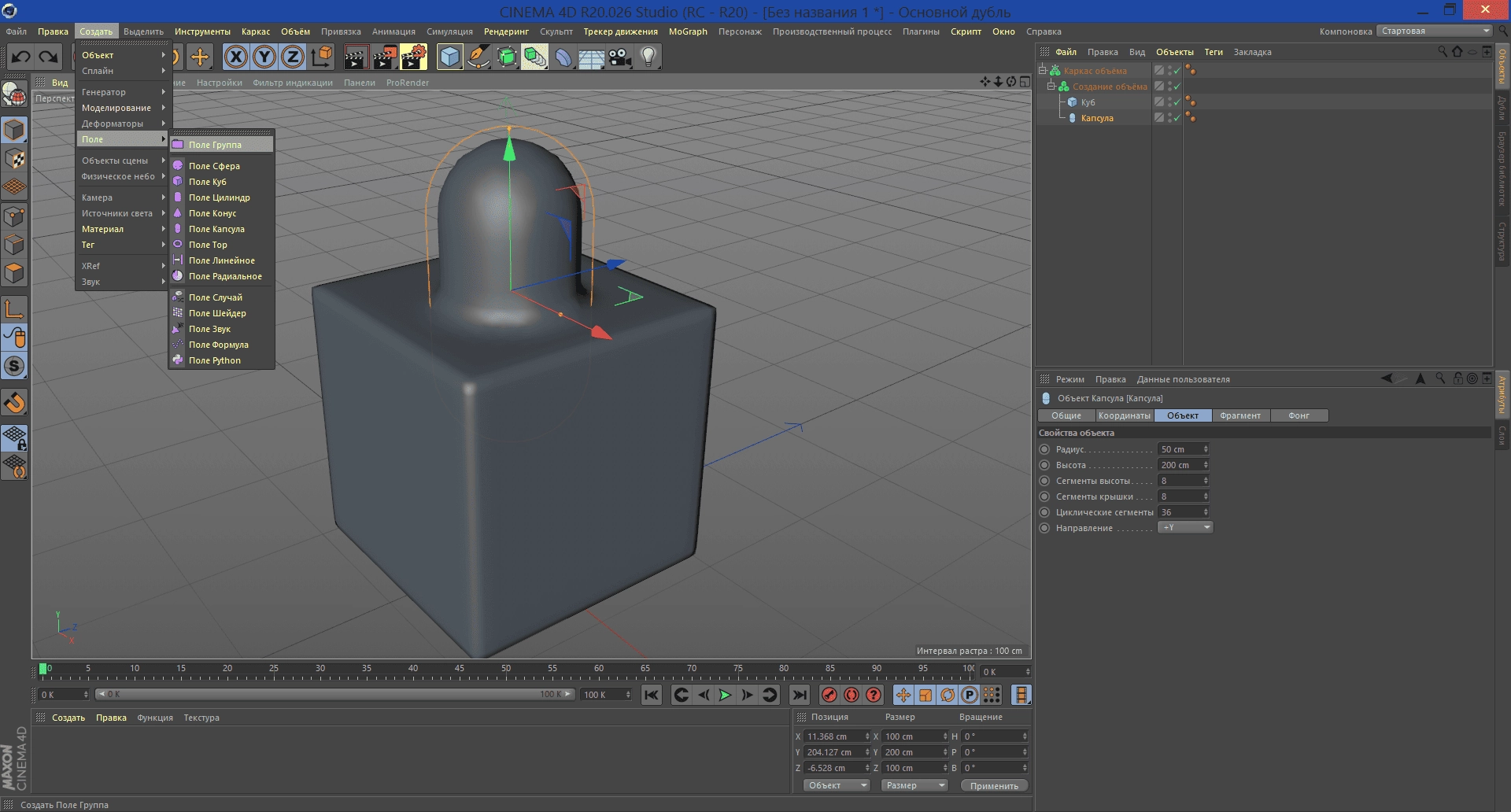Screen dimensions: 1511x812
Task: Select Куб object in object manager
Action: coord(1088,102)
